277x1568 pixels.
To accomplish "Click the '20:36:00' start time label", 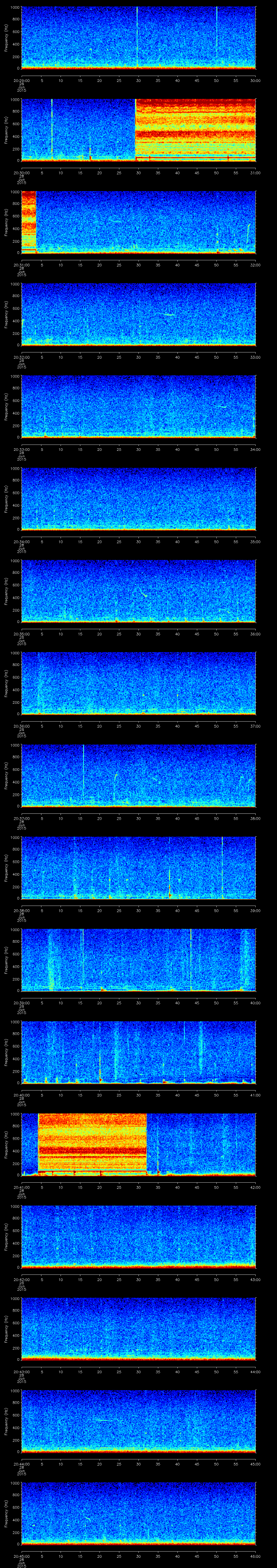I will [21, 726].
